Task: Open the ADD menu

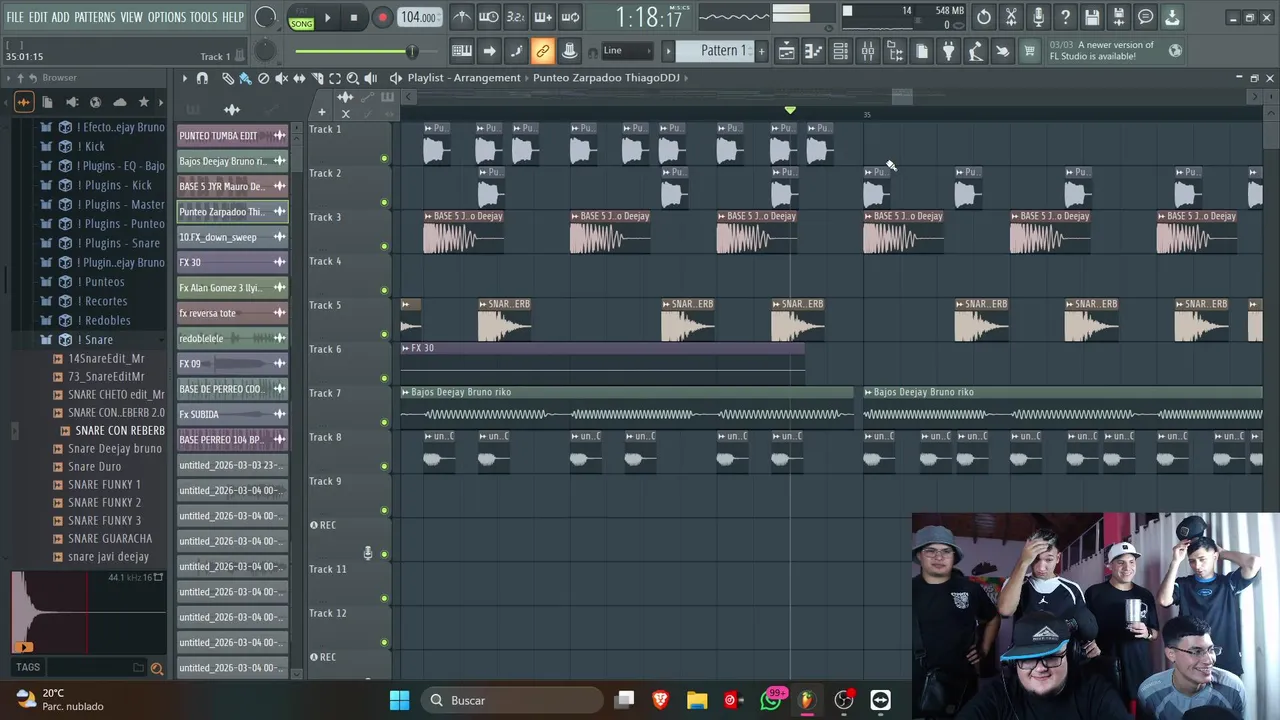Action: pyautogui.click(x=61, y=17)
